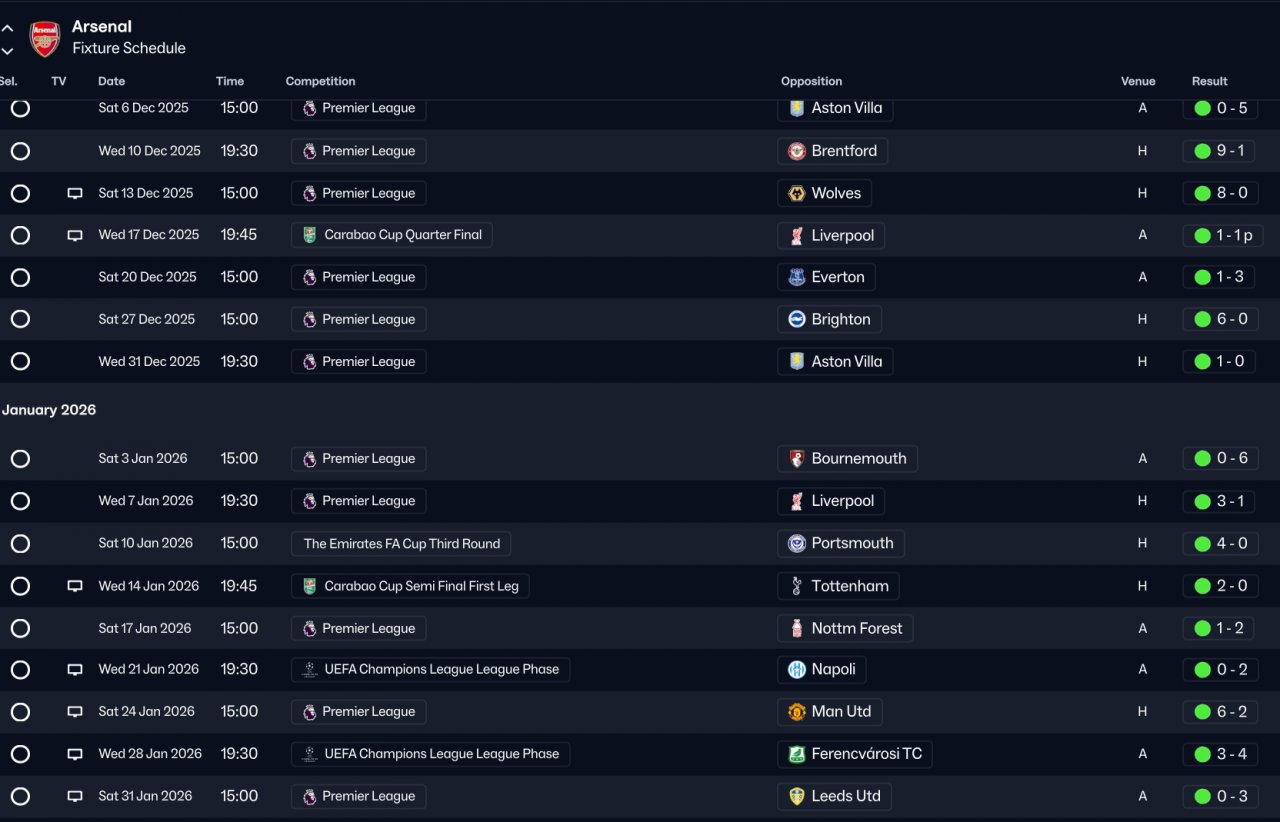
Task: Click the Leeds Utd club badge
Action: (x=797, y=797)
